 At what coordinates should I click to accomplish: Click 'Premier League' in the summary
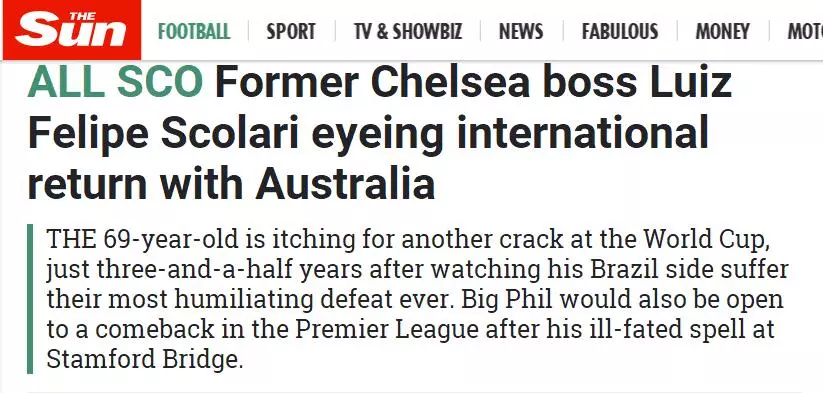(x=387, y=330)
